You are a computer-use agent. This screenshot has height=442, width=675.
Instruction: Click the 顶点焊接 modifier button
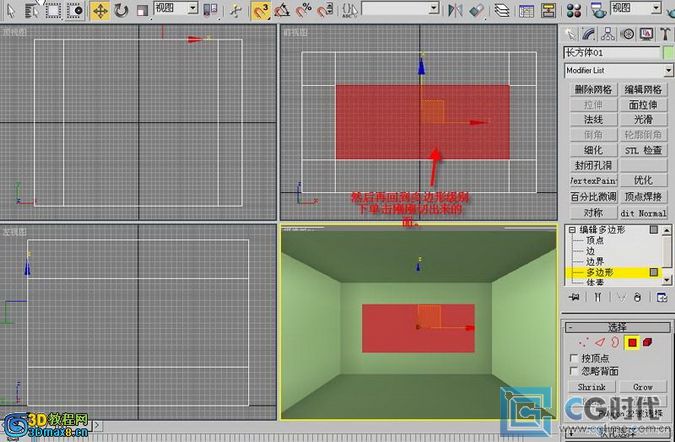pyautogui.click(x=643, y=197)
